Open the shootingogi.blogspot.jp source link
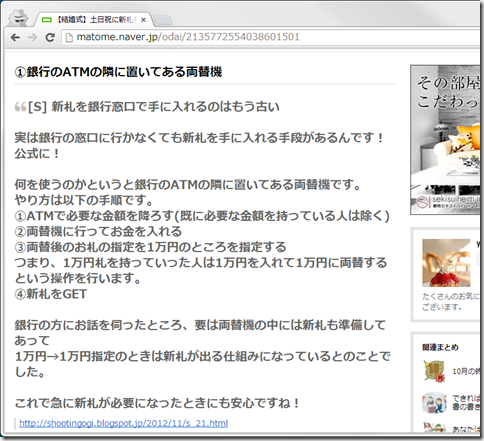484x441 pixels. 124,423
